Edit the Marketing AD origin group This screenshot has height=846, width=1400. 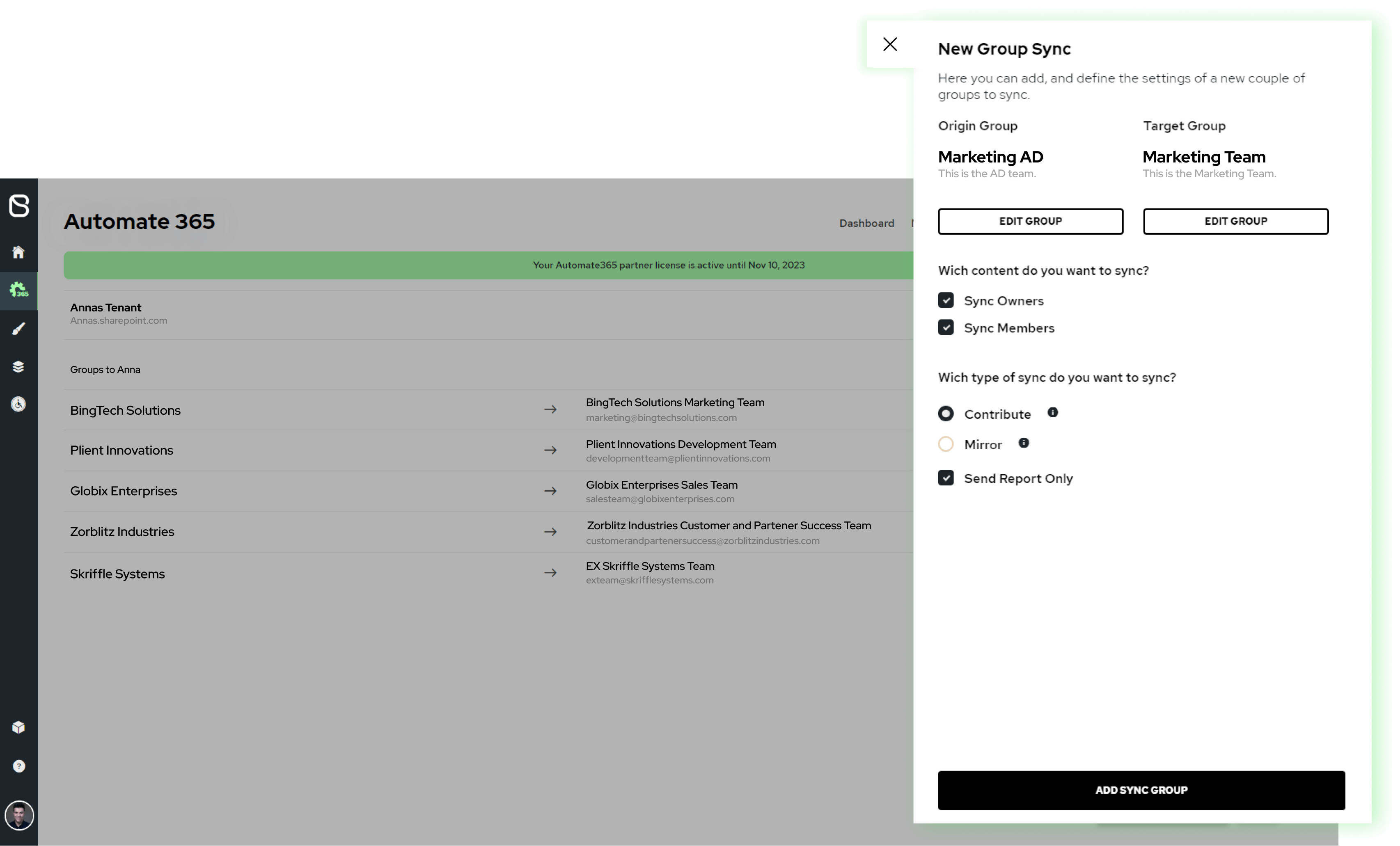click(x=1030, y=222)
